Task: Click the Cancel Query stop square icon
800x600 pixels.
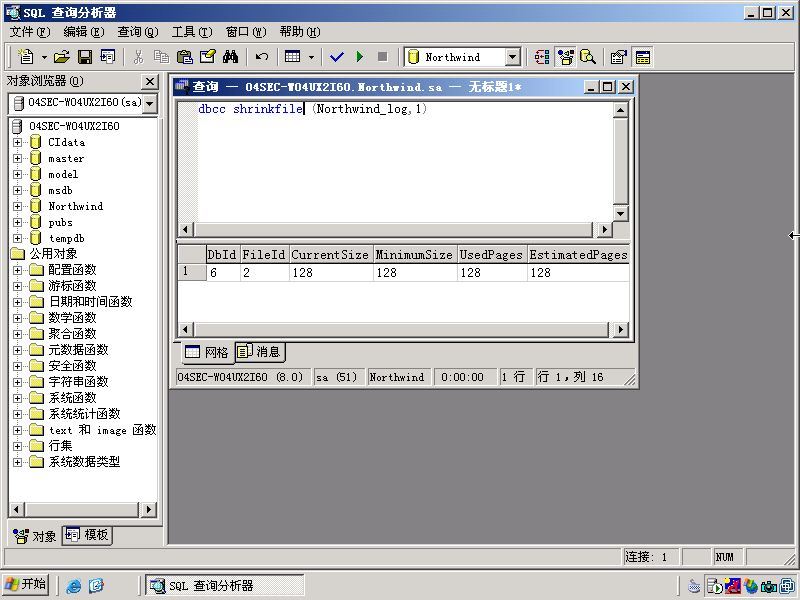Action: pyautogui.click(x=383, y=57)
